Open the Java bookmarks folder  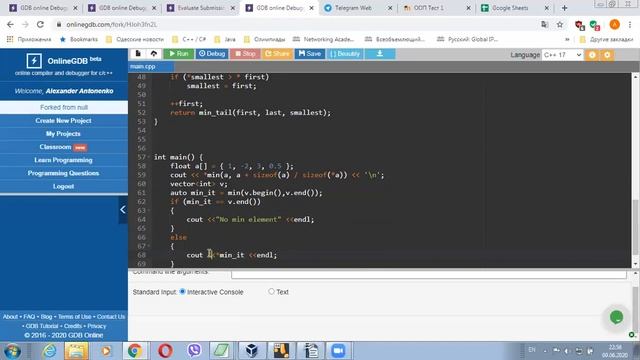click(225, 39)
